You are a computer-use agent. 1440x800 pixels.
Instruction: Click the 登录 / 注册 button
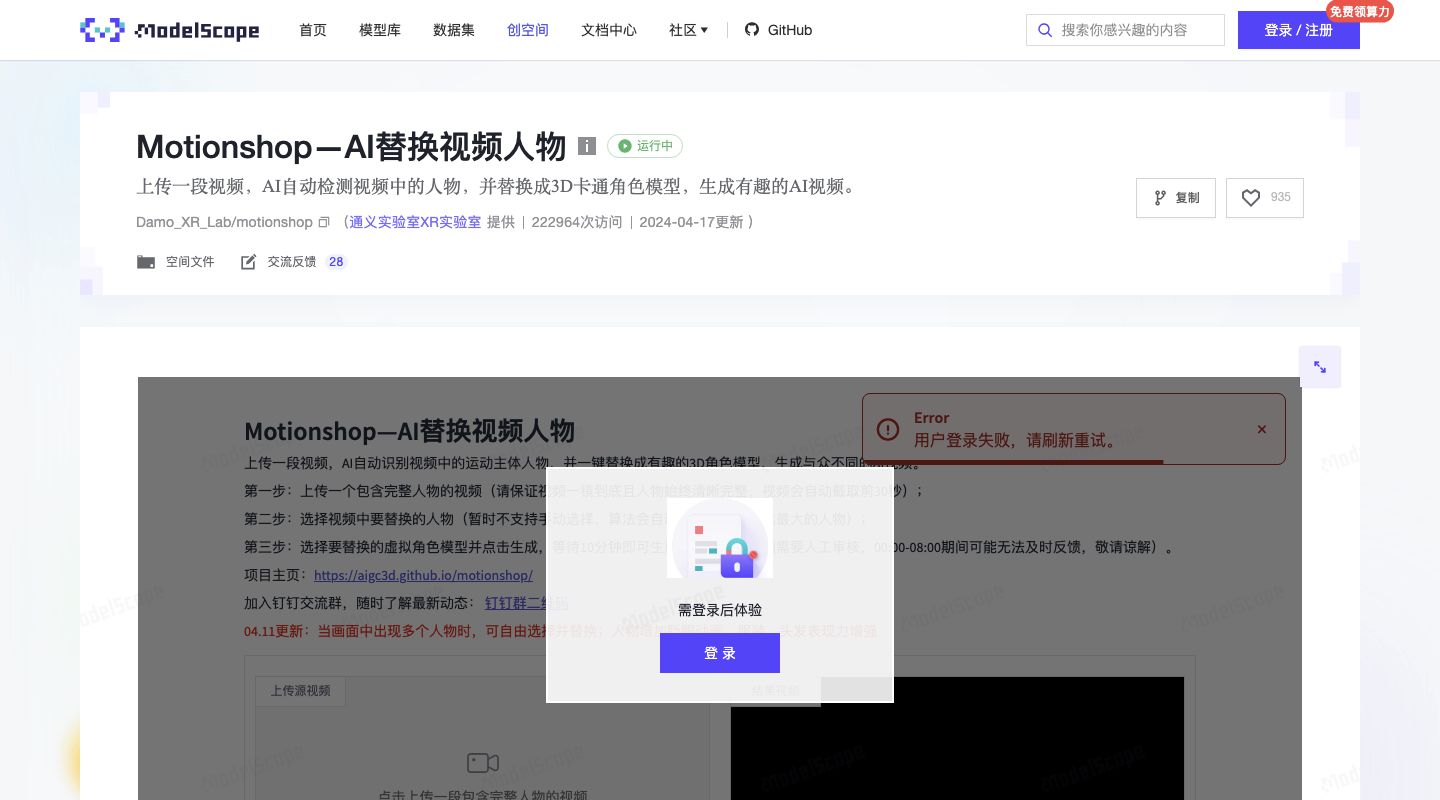click(1298, 30)
